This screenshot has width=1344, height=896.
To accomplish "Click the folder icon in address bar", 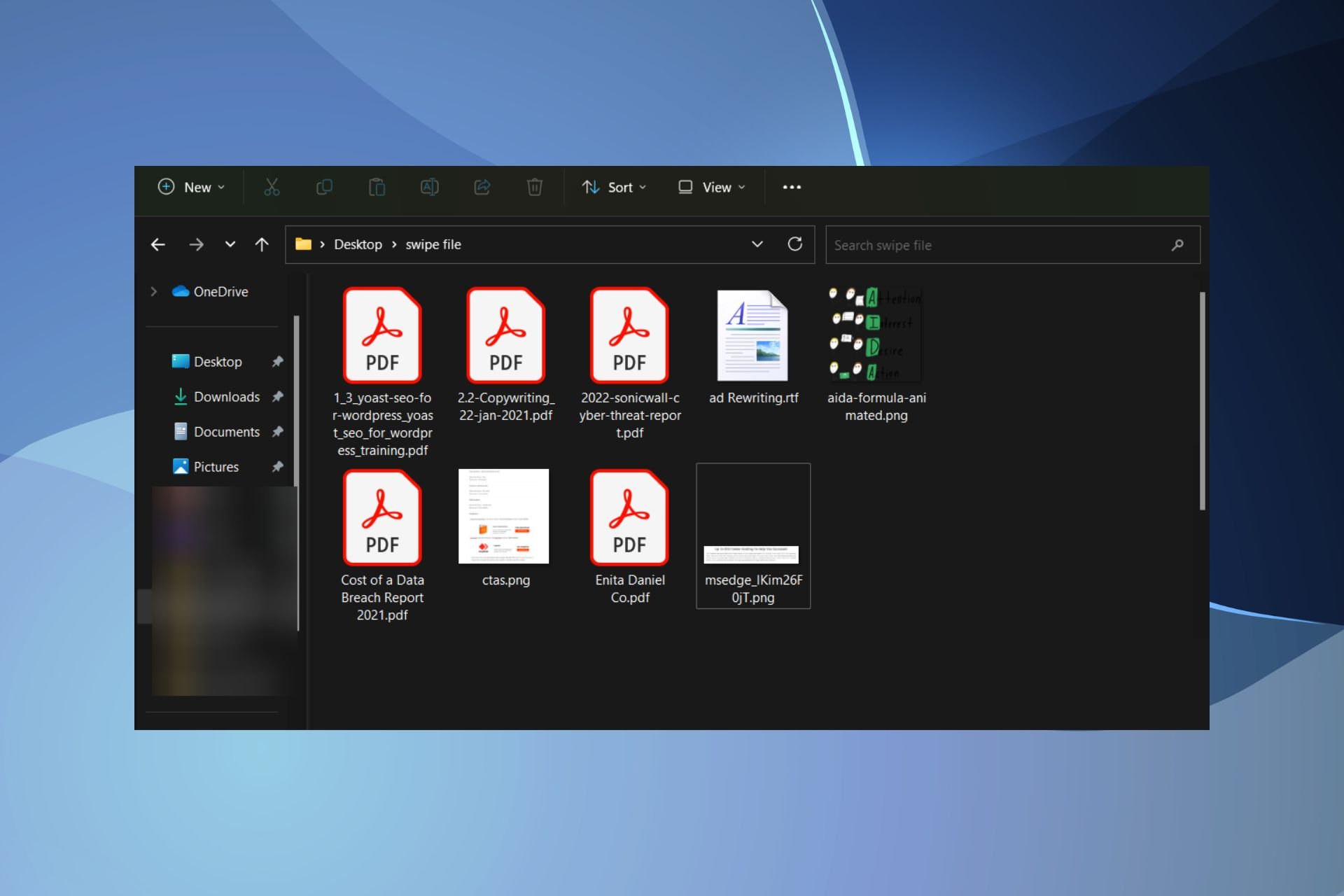I will click(x=303, y=244).
